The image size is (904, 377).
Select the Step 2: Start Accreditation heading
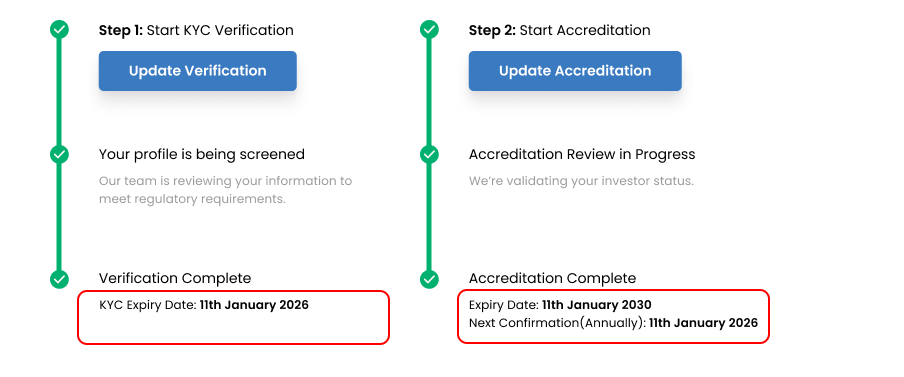click(559, 30)
